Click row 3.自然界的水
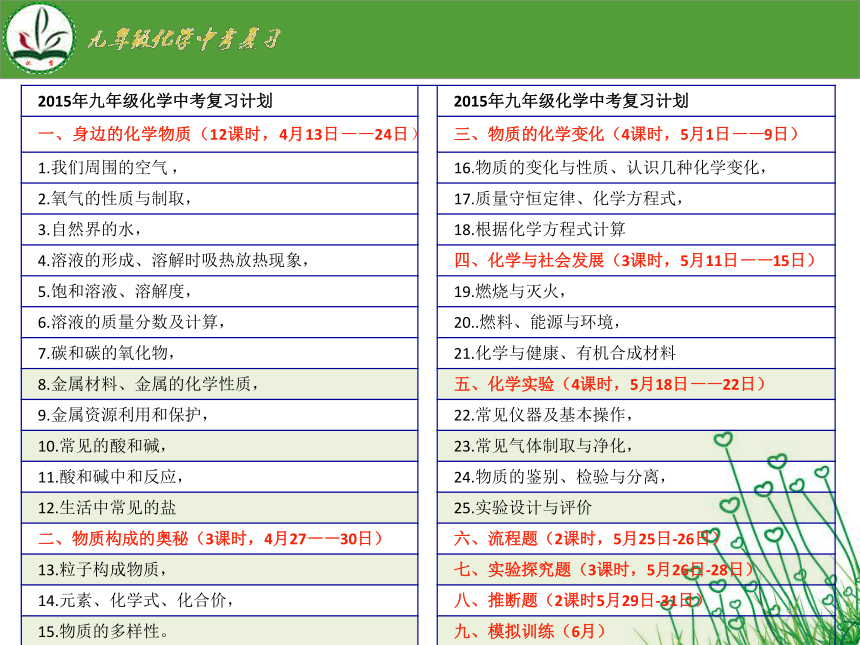This screenshot has width=860, height=645. coord(219,229)
